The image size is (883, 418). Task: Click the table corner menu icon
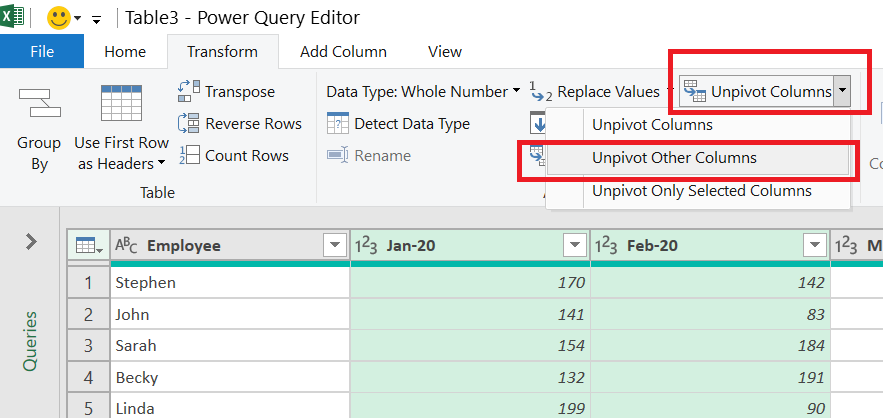pyautogui.click(x=86, y=246)
